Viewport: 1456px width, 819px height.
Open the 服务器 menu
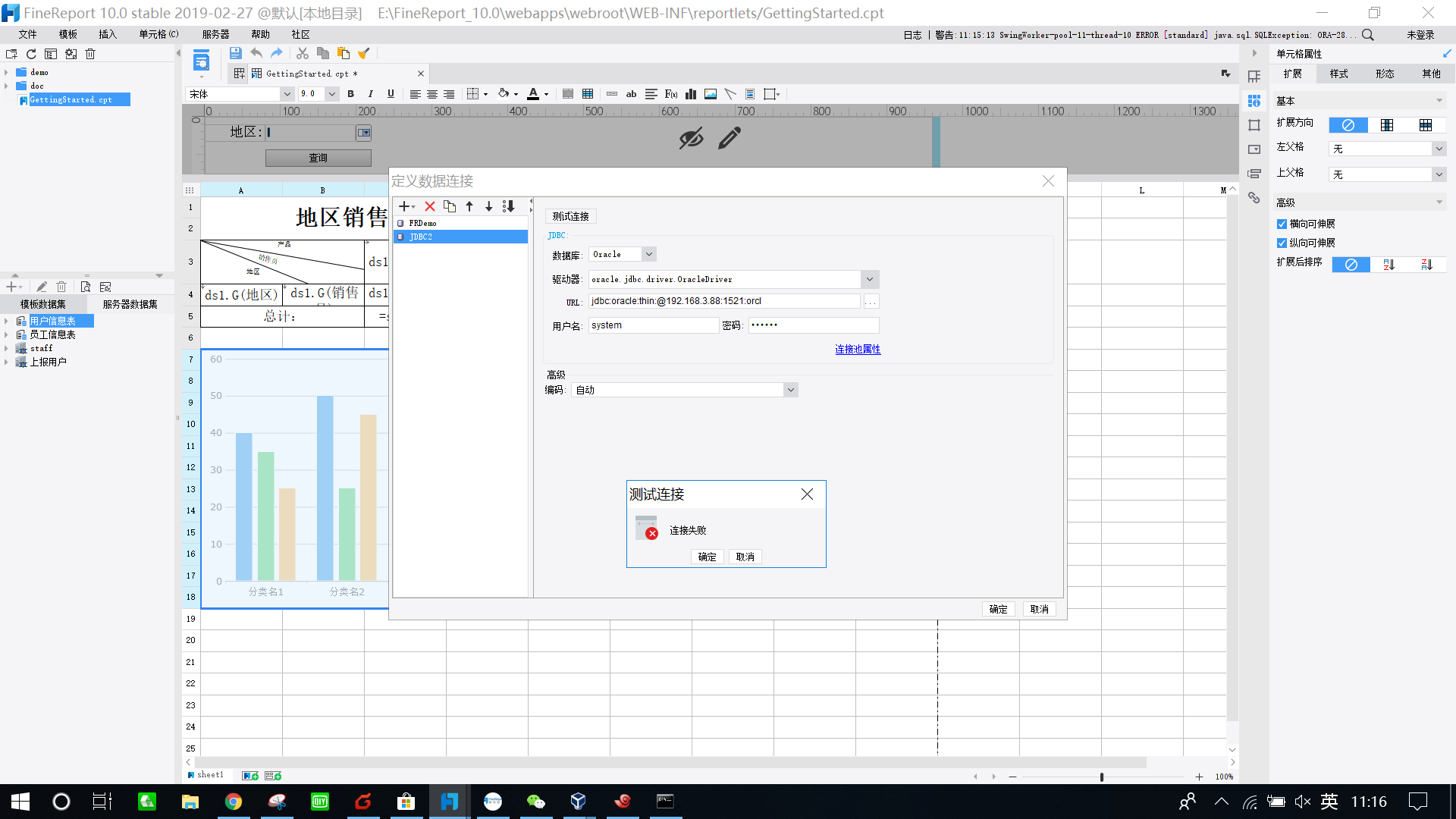216,34
